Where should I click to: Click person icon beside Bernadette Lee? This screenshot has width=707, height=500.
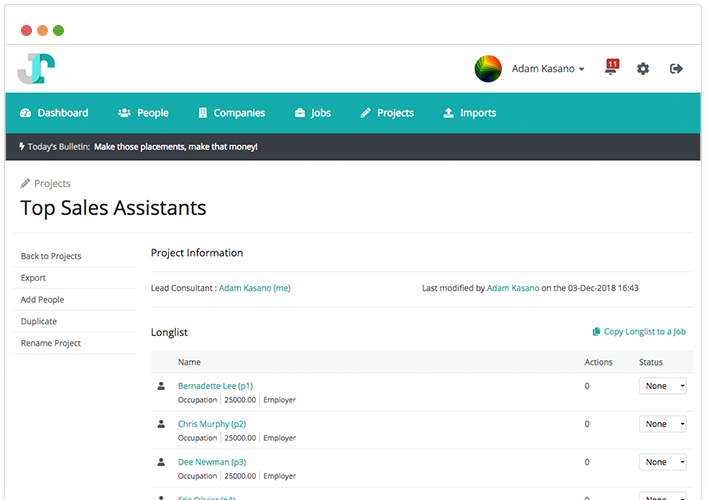point(161,385)
